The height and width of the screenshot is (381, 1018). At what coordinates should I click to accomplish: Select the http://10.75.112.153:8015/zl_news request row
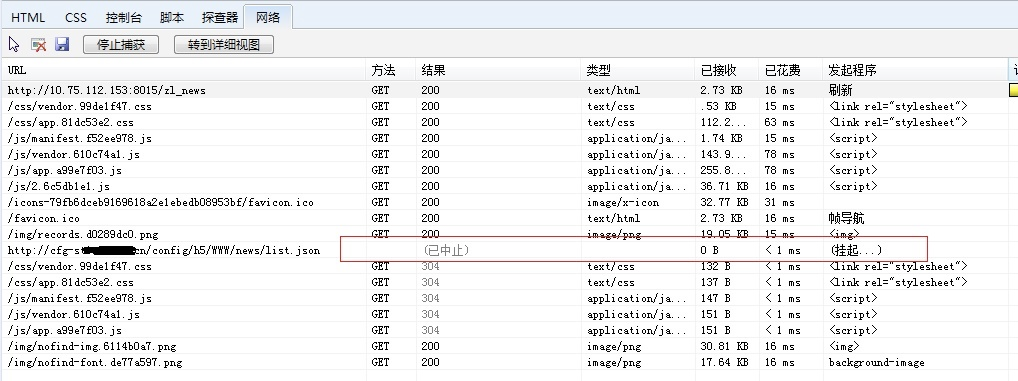click(x=509, y=90)
